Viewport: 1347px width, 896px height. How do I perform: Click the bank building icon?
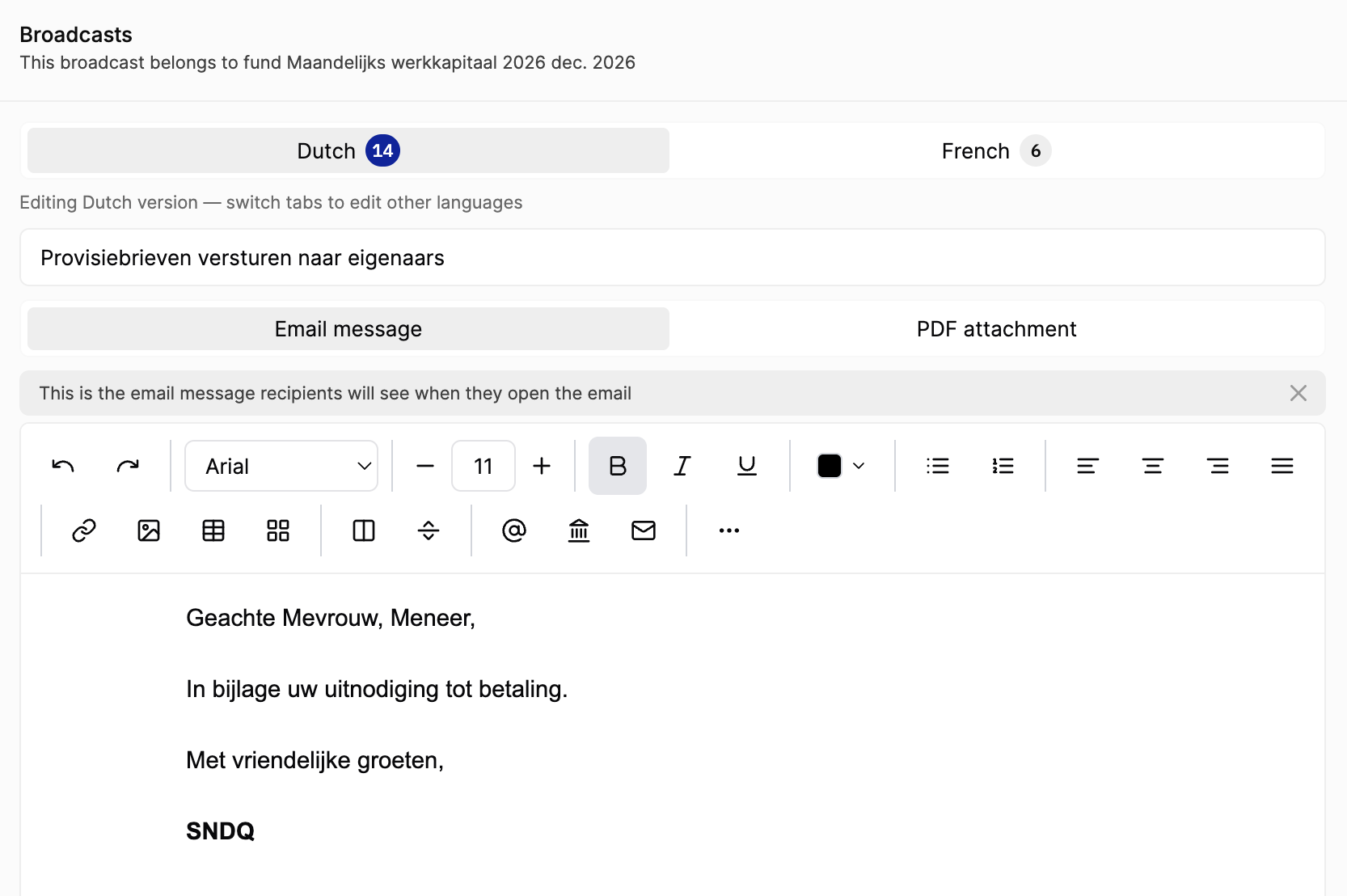pos(579,530)
